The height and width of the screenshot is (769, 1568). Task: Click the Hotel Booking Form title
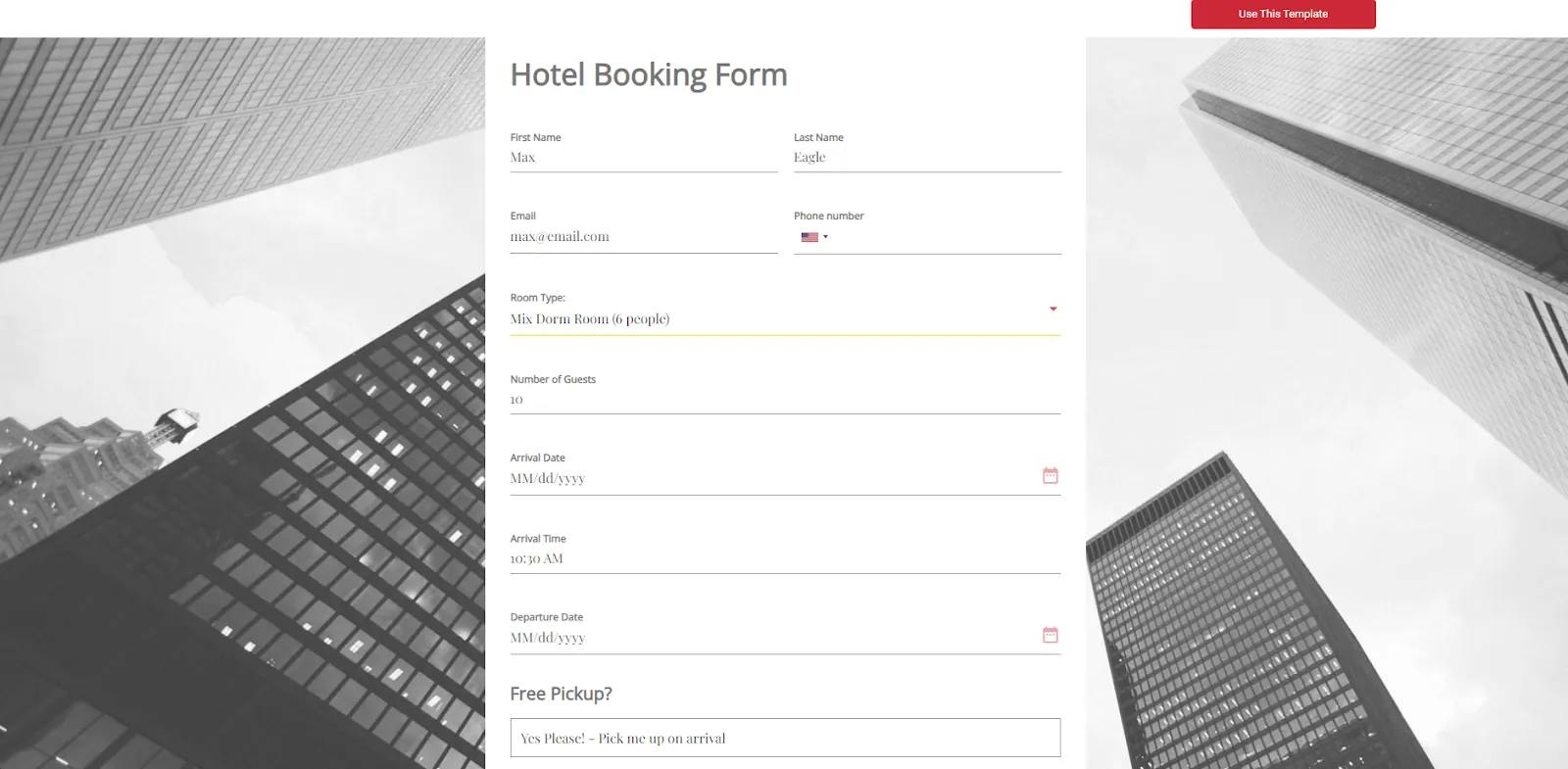[x=648, y=73]
